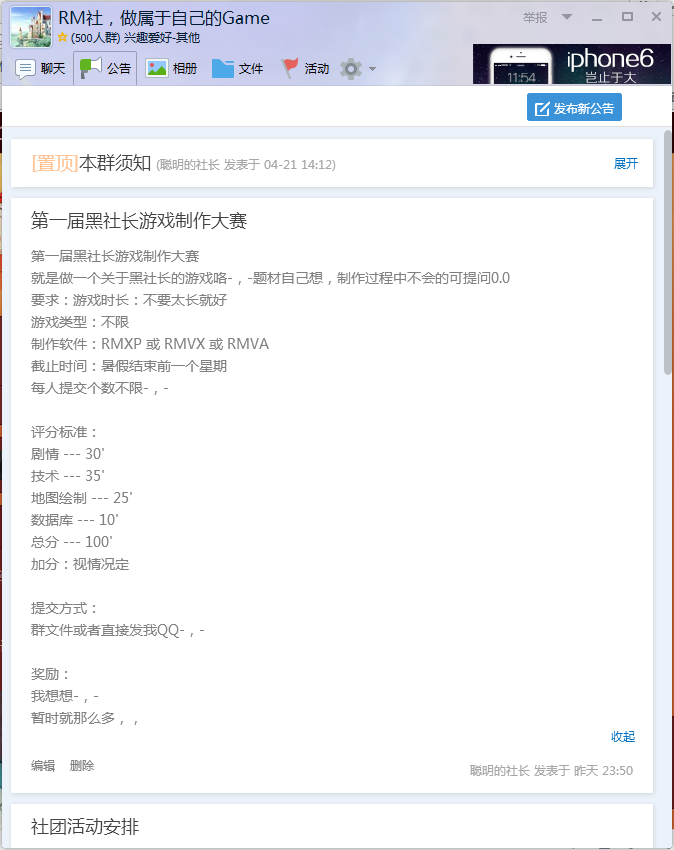Click 发布新公告 publish announcement button
674x850 pixels.
574,107
